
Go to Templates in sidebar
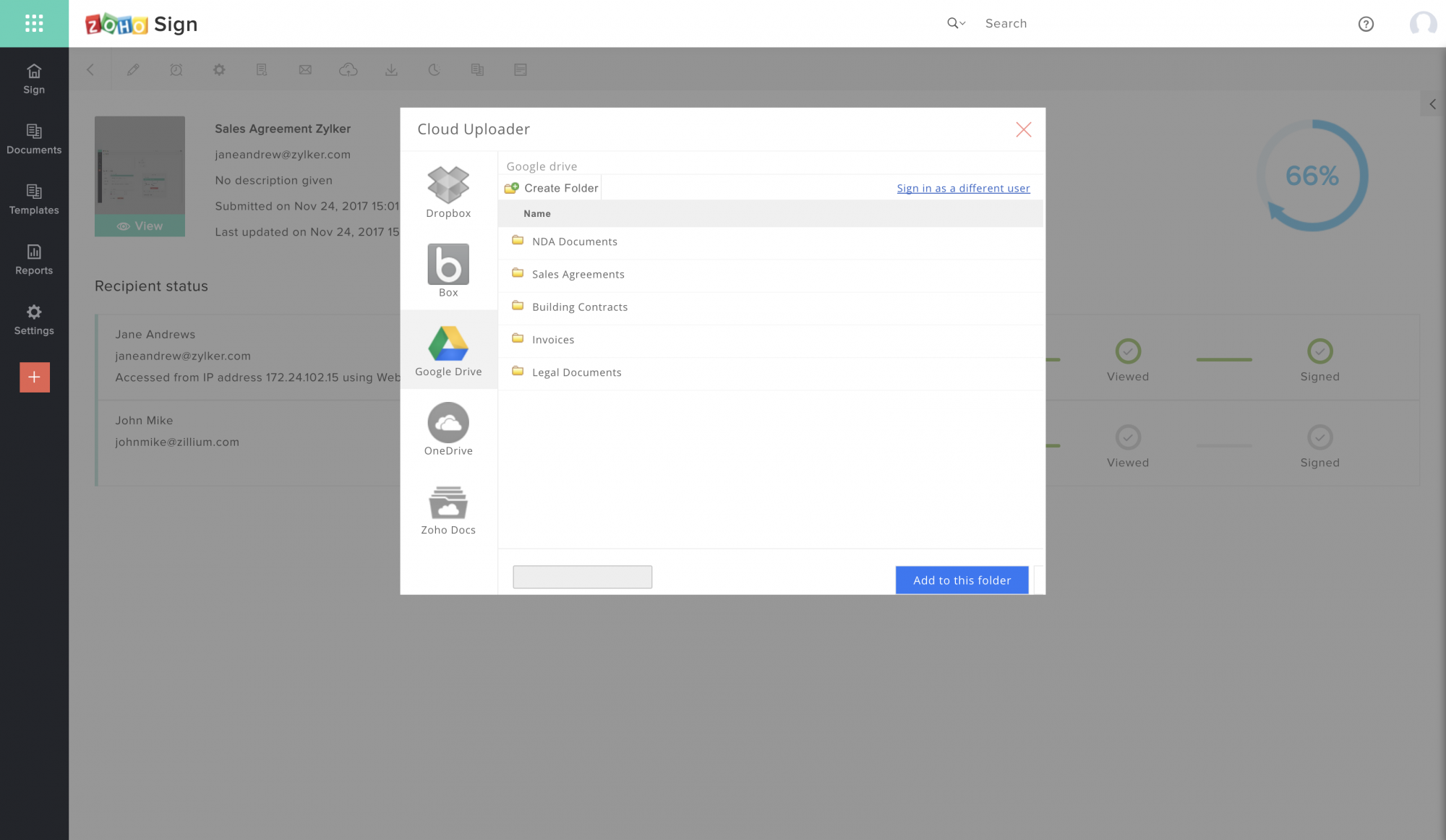(34, 200)
